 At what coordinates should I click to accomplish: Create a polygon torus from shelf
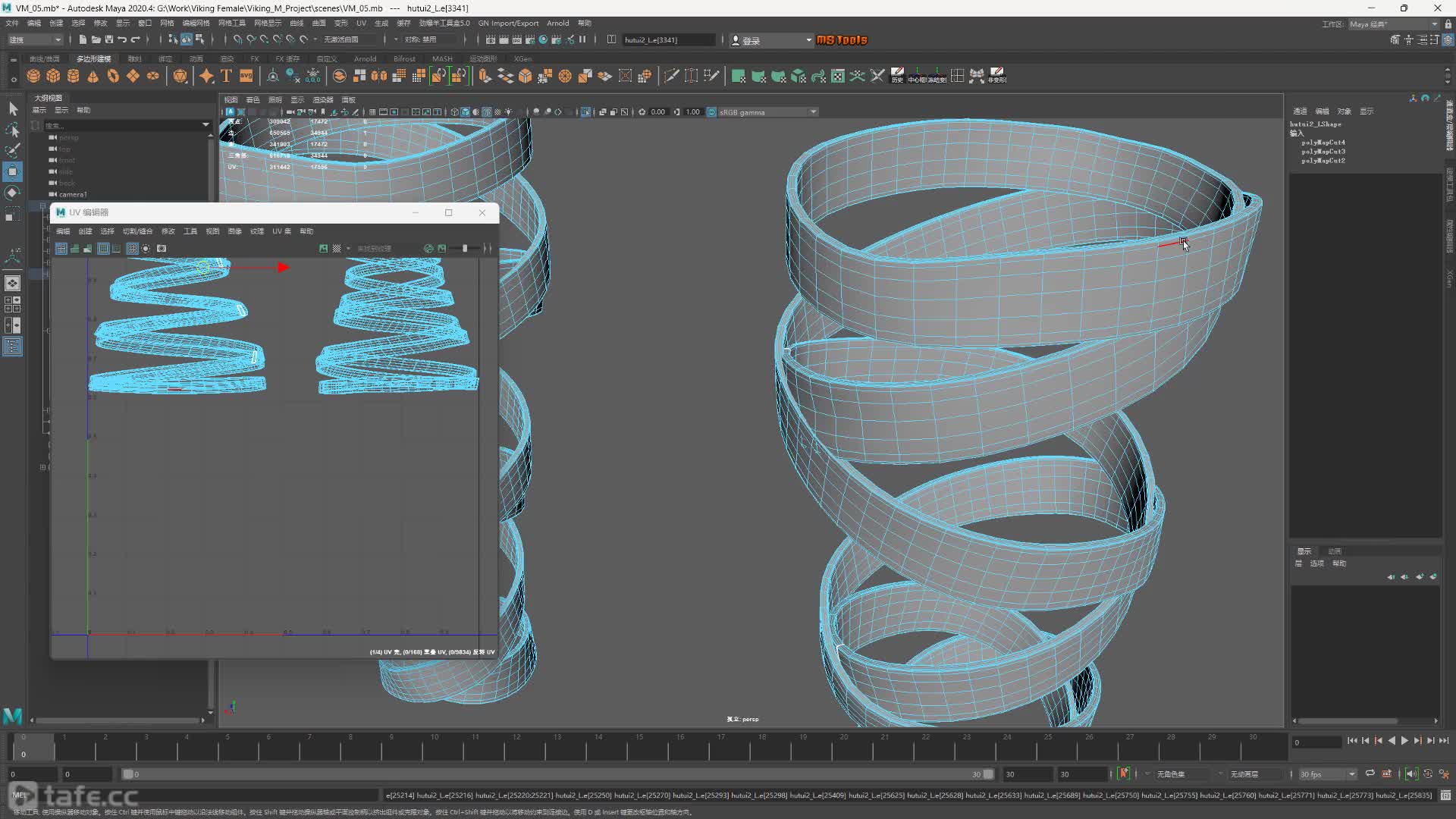(113, 76)
